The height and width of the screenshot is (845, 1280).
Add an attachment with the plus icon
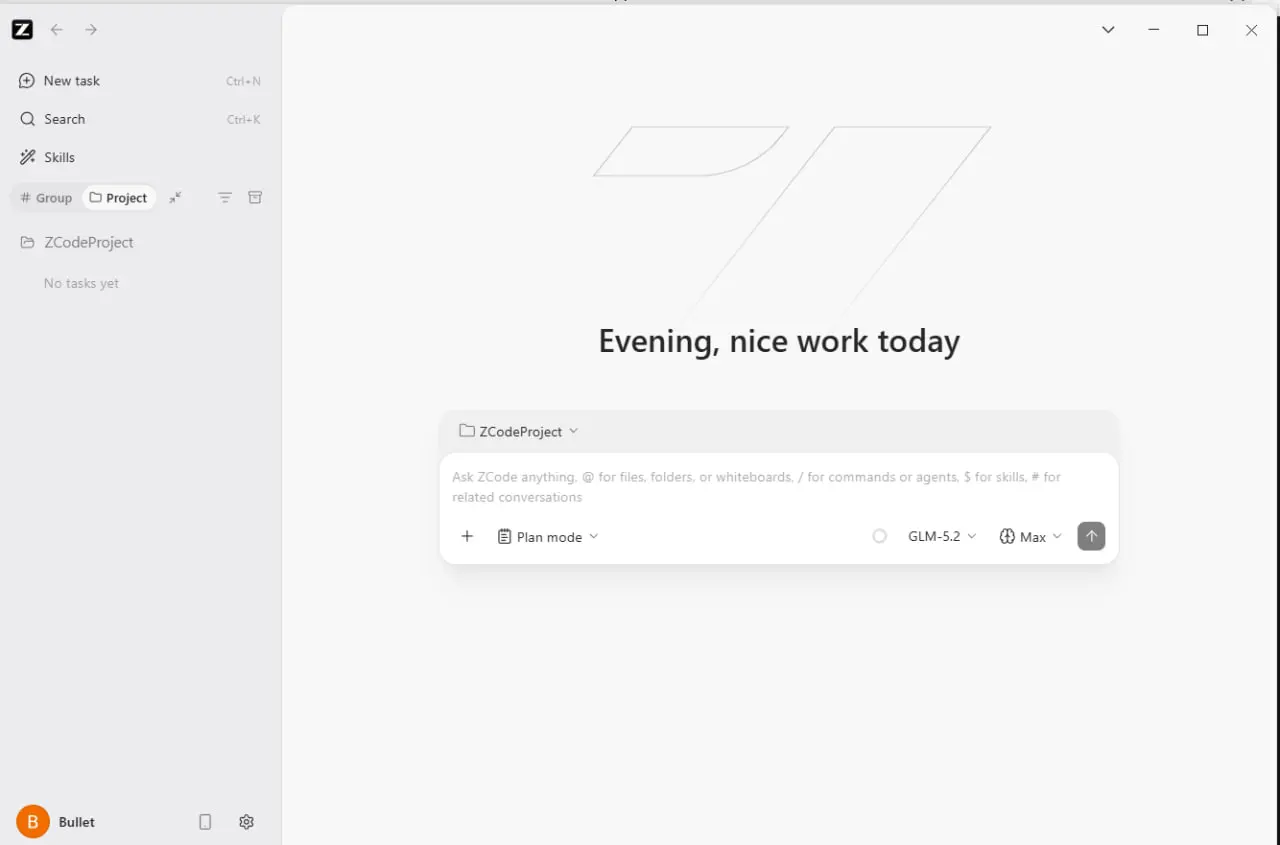pos(467,537)
